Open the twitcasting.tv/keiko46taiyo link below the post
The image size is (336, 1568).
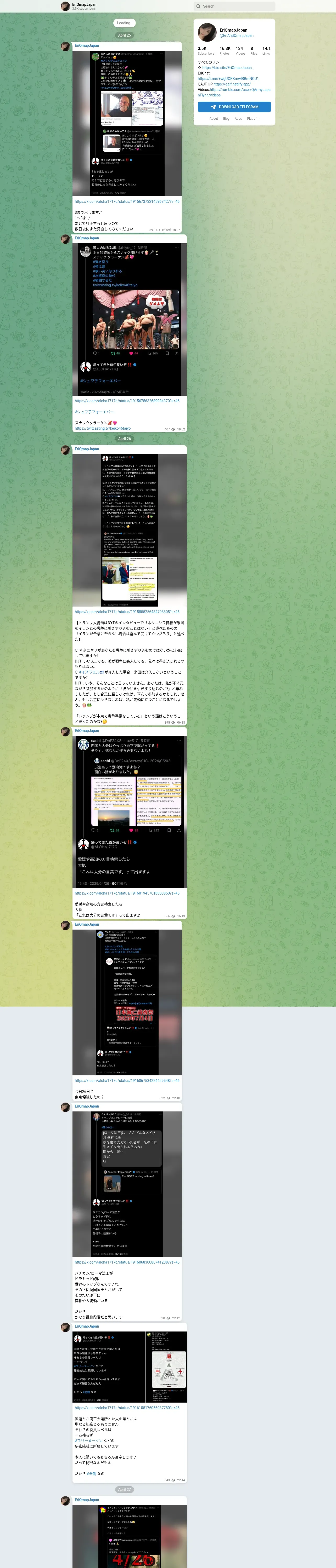(x=102, y=429)
